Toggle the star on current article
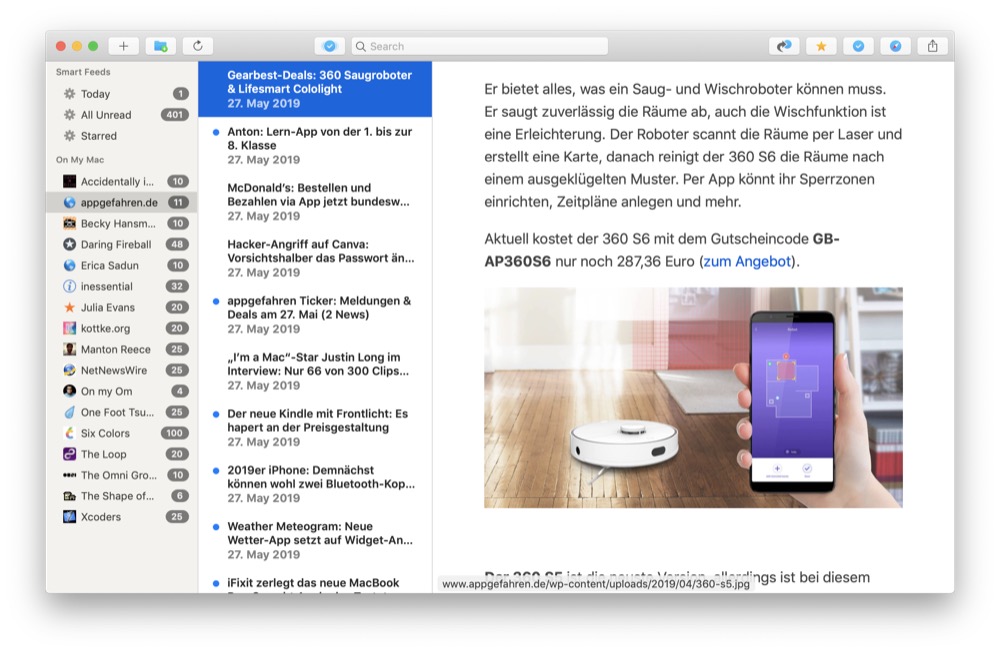The image size is (1000, 653). click(x=821, y=46)
